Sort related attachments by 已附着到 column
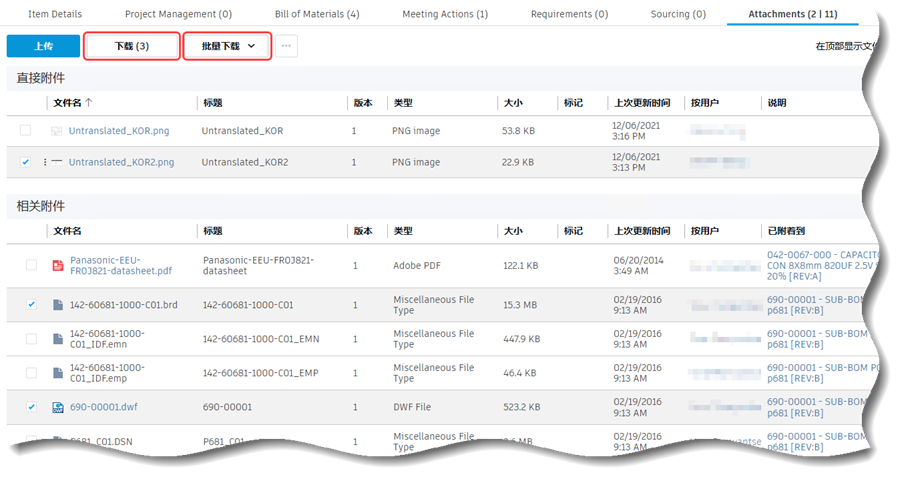Viewport: 900px width, 477px height. click(x=786, y=231)
